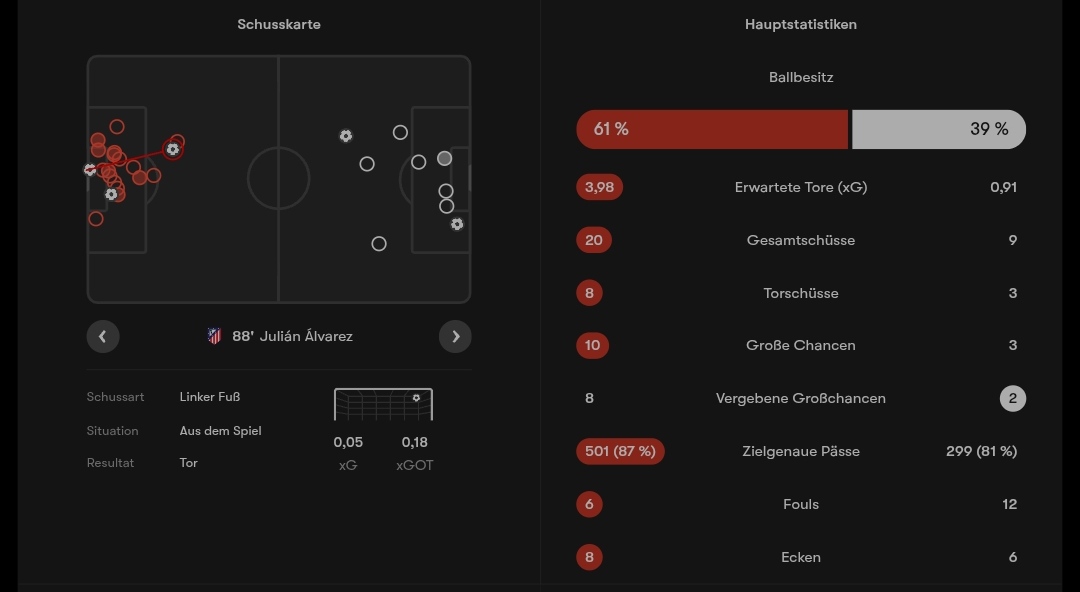The image size is (1080, 592).
Task: Click the gray 39 % possession segment
Action: 938,129
